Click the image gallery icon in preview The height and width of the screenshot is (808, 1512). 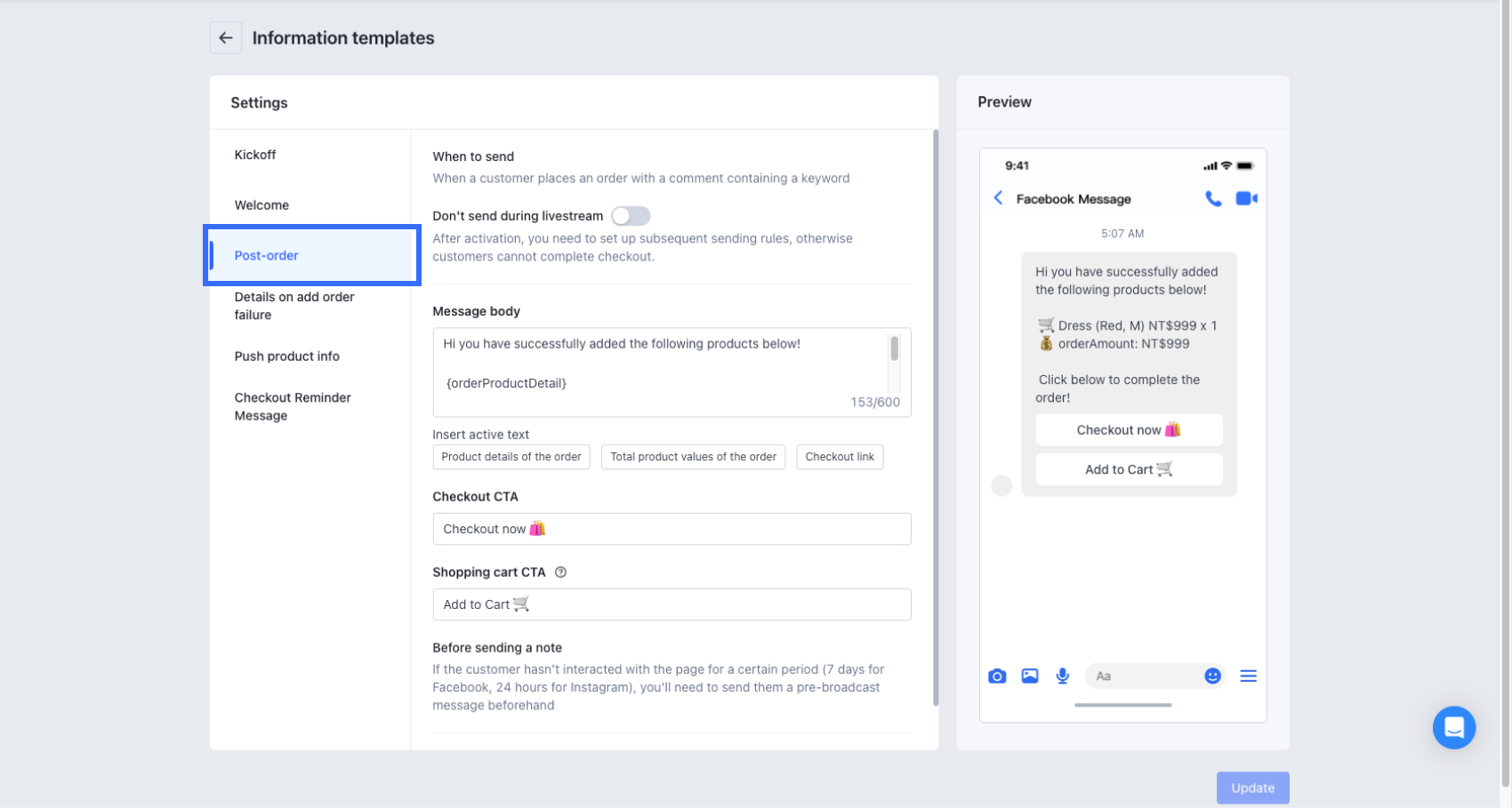tap(1030, 676)
